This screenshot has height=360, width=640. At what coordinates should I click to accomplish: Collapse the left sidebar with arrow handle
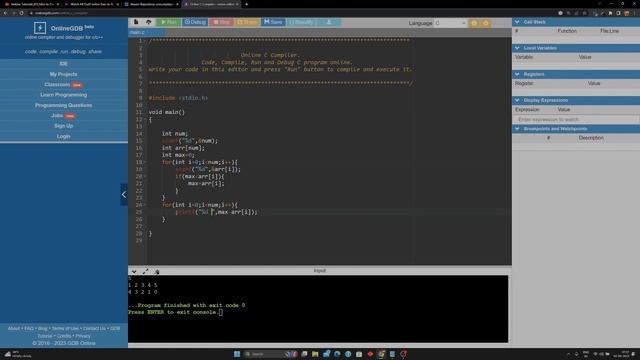coord(124,195)
